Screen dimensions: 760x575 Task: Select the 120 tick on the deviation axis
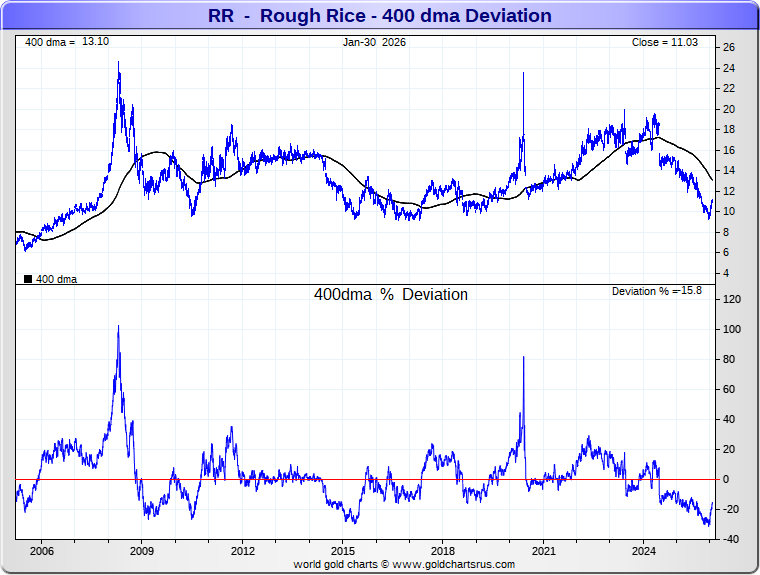coord(731,299)
